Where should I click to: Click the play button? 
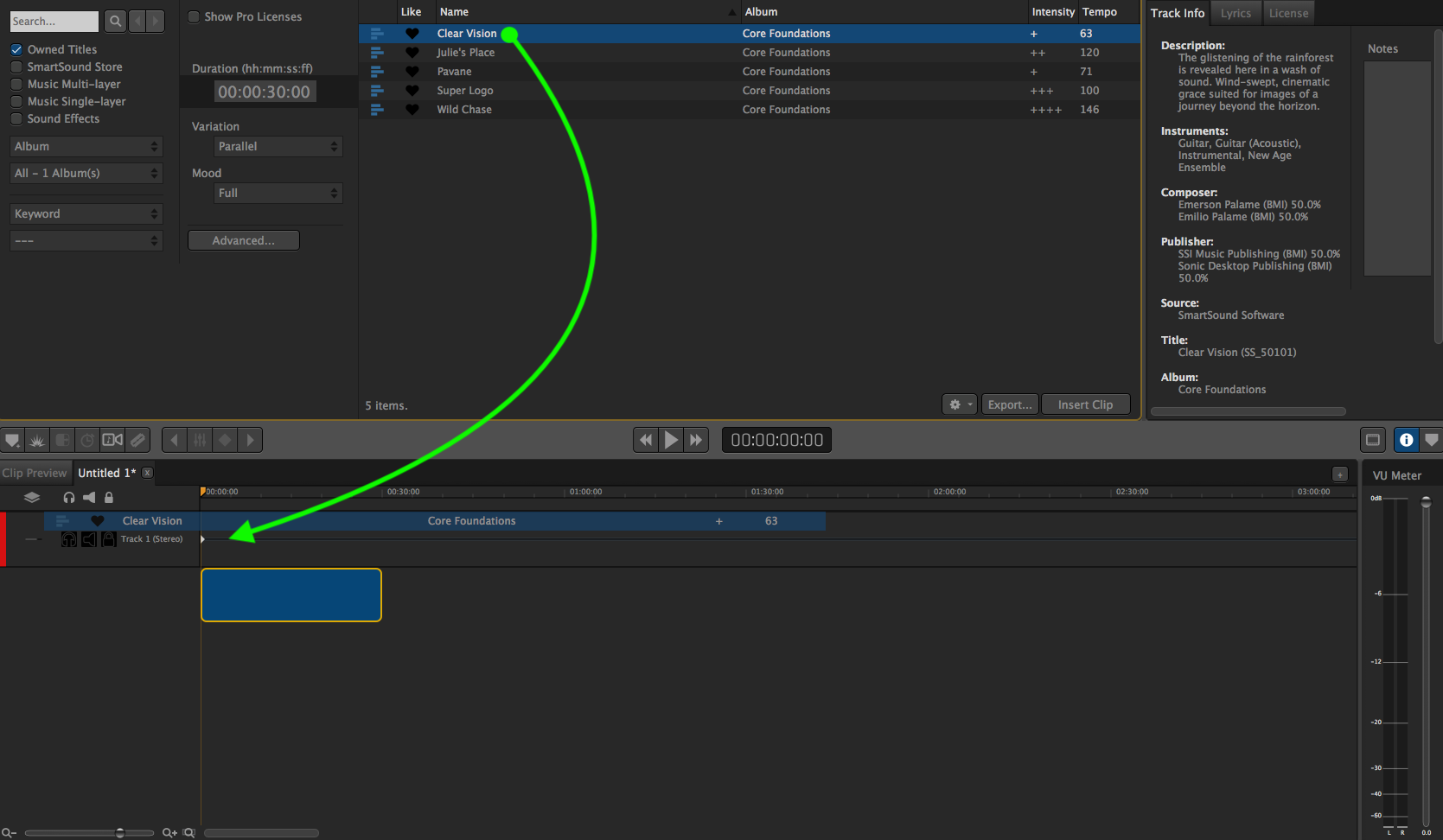tap(671, 440)
